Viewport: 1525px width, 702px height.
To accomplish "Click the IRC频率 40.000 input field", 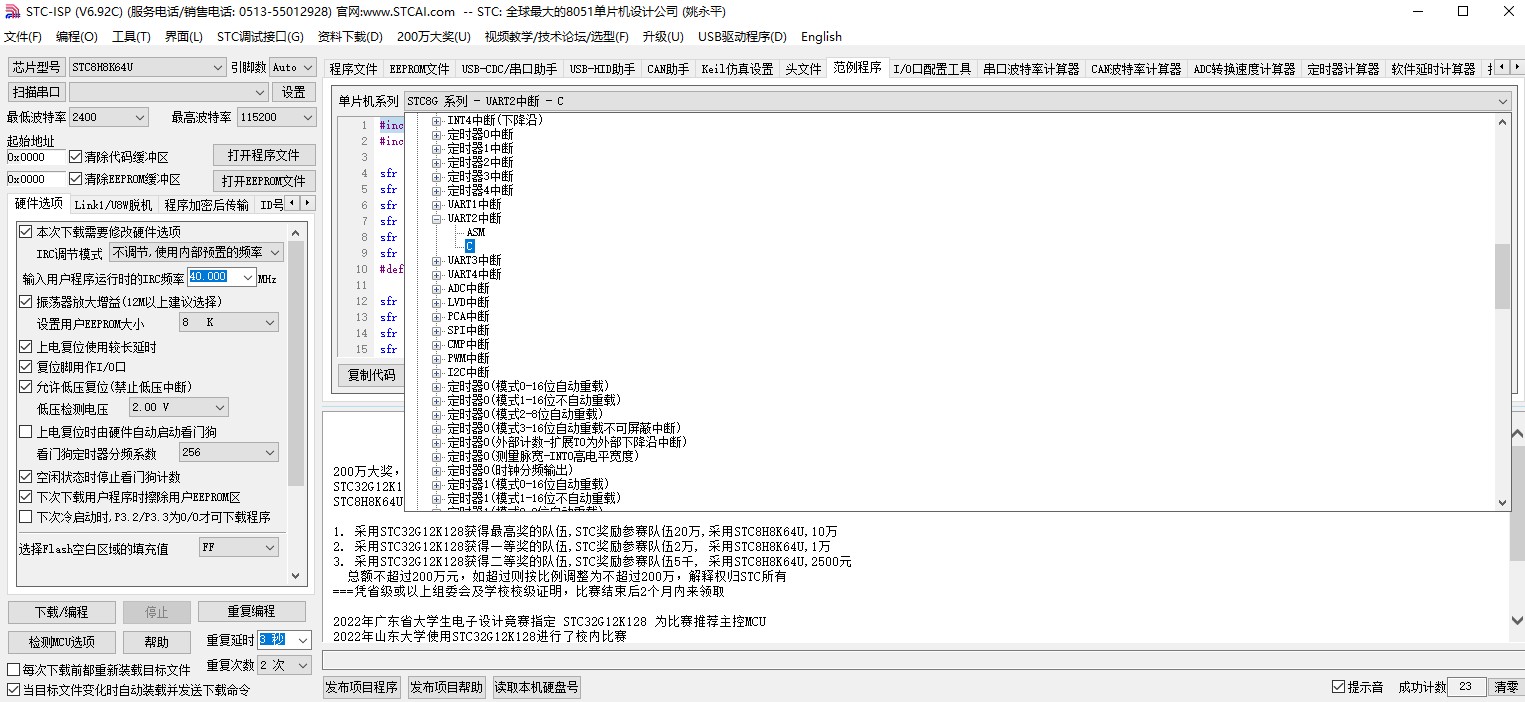I will pyautogui.click(x=222, y=277).
